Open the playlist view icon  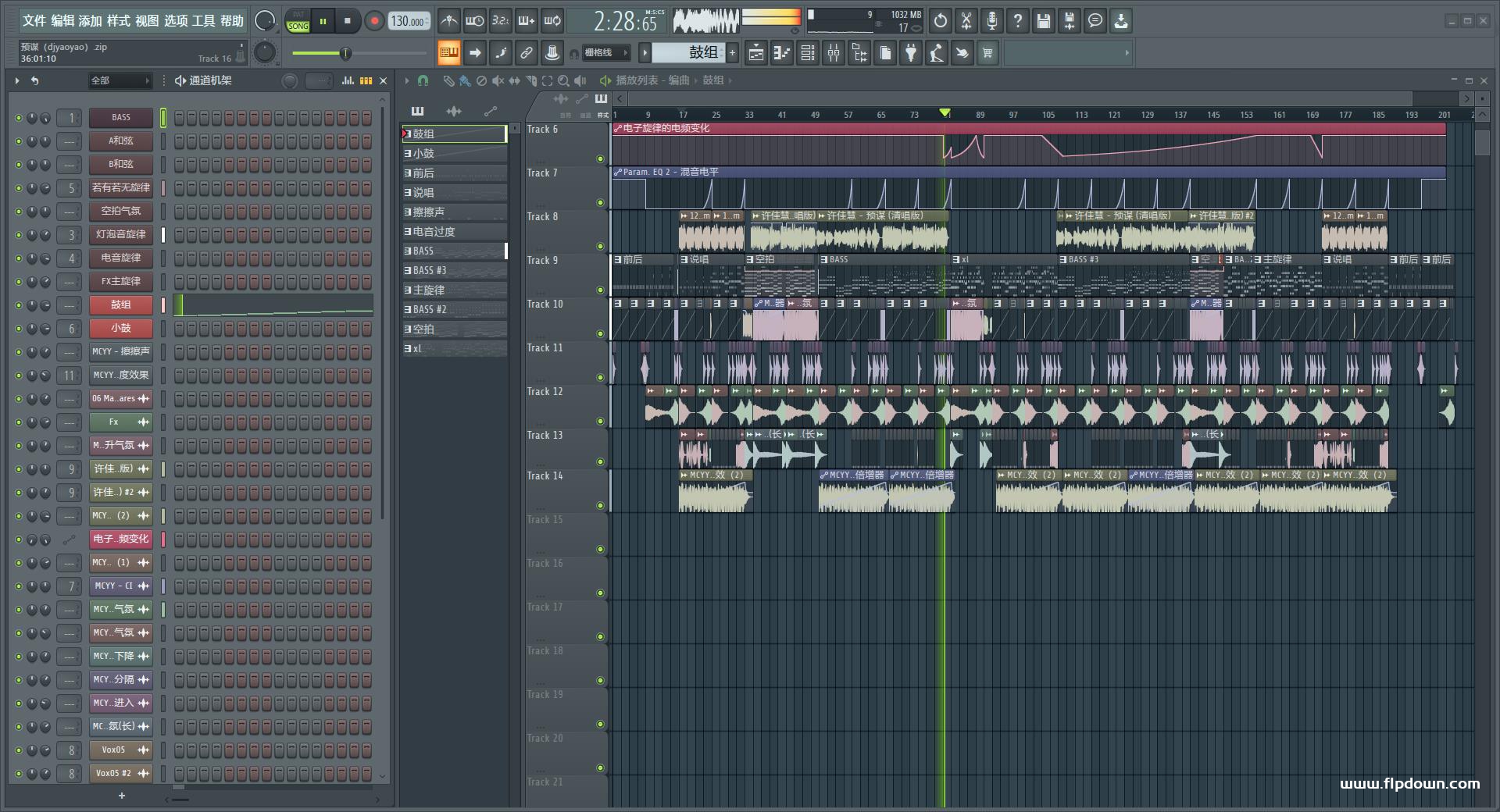[756, 53]
